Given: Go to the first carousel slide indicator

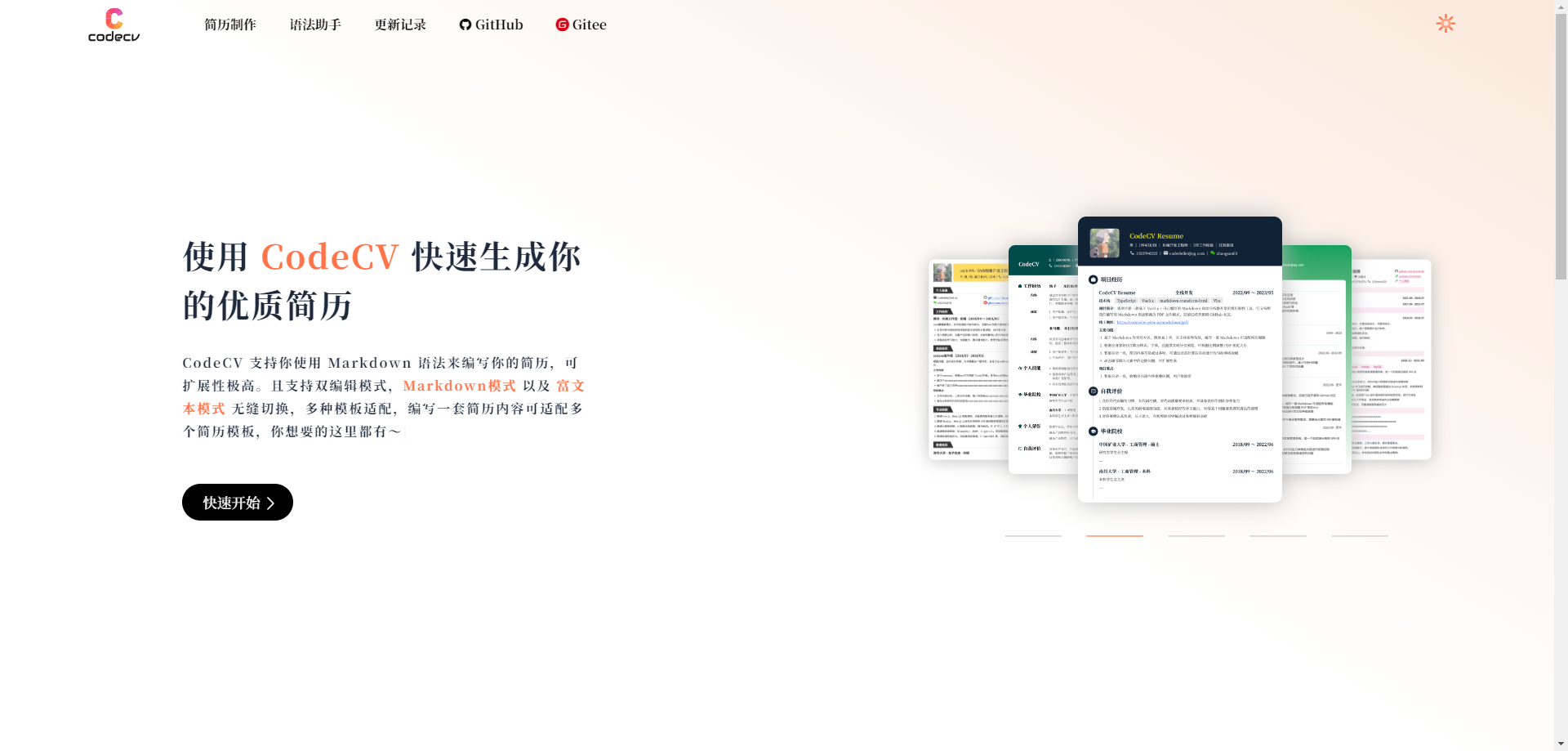Looking at the screenshot, I should [x=1033, y=536].
